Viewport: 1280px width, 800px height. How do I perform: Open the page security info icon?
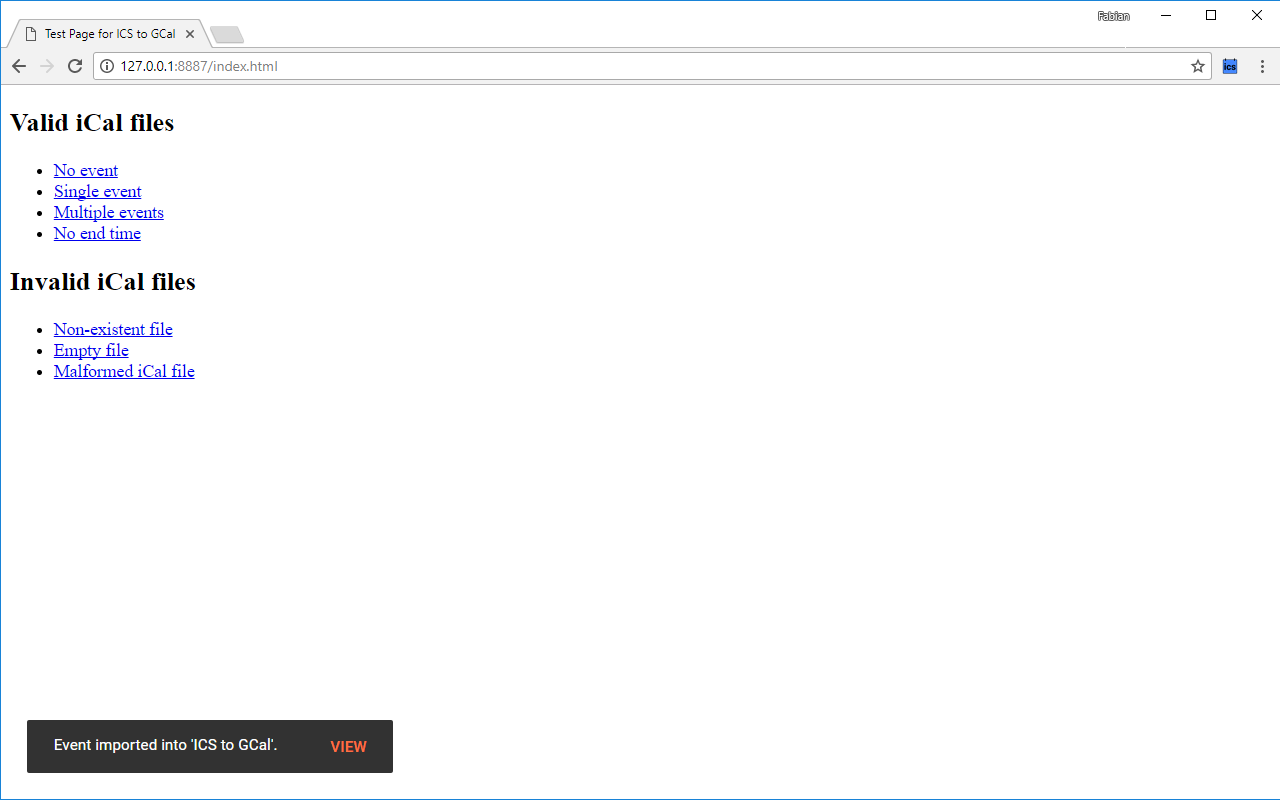click(x=106, y=66)
